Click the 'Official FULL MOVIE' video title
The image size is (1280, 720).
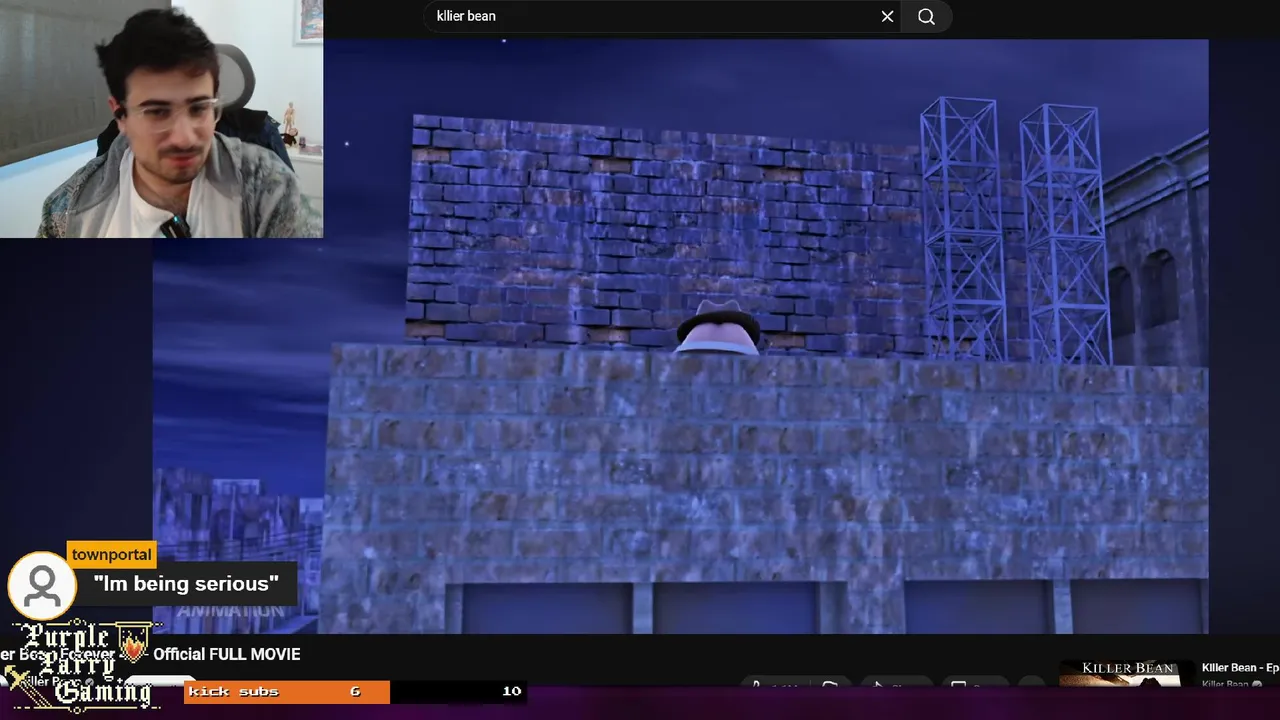(x=226, y=654)
